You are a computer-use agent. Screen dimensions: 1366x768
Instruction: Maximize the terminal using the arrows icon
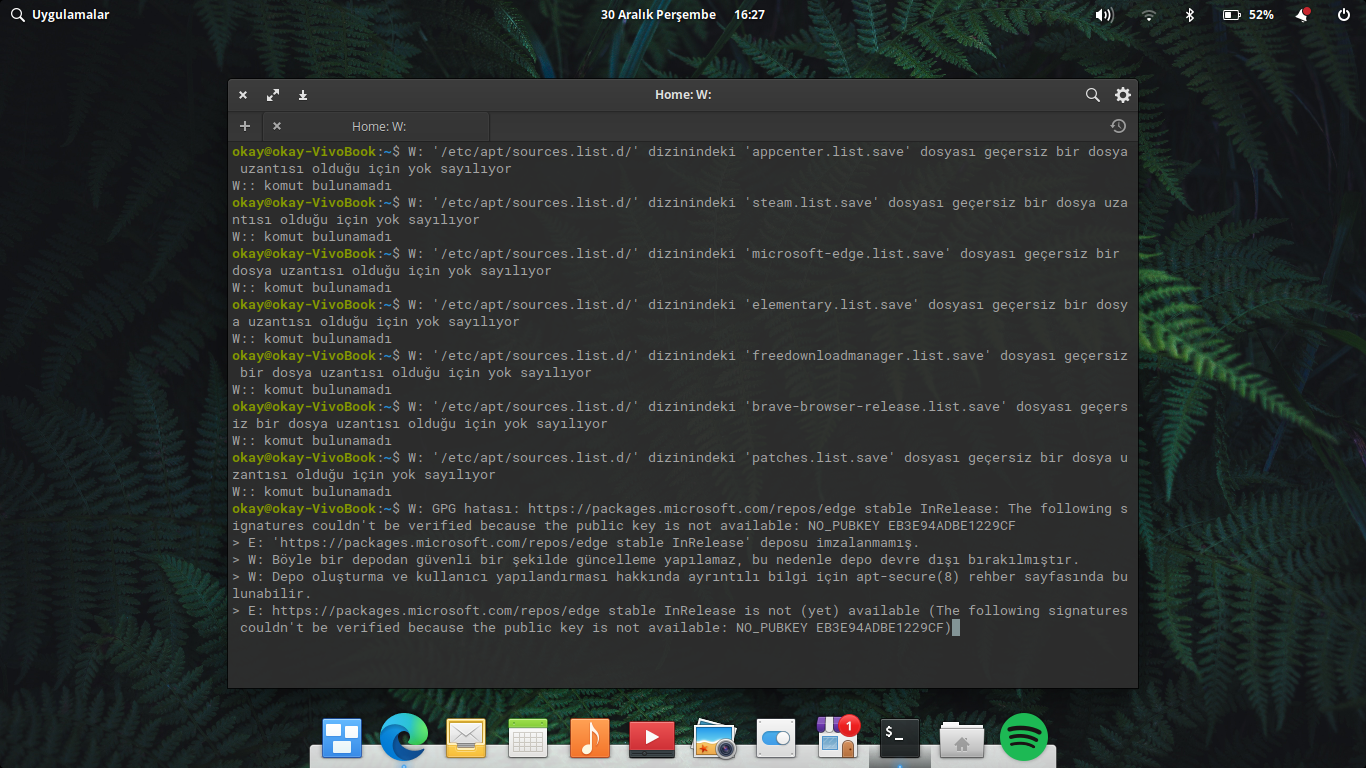273,95
